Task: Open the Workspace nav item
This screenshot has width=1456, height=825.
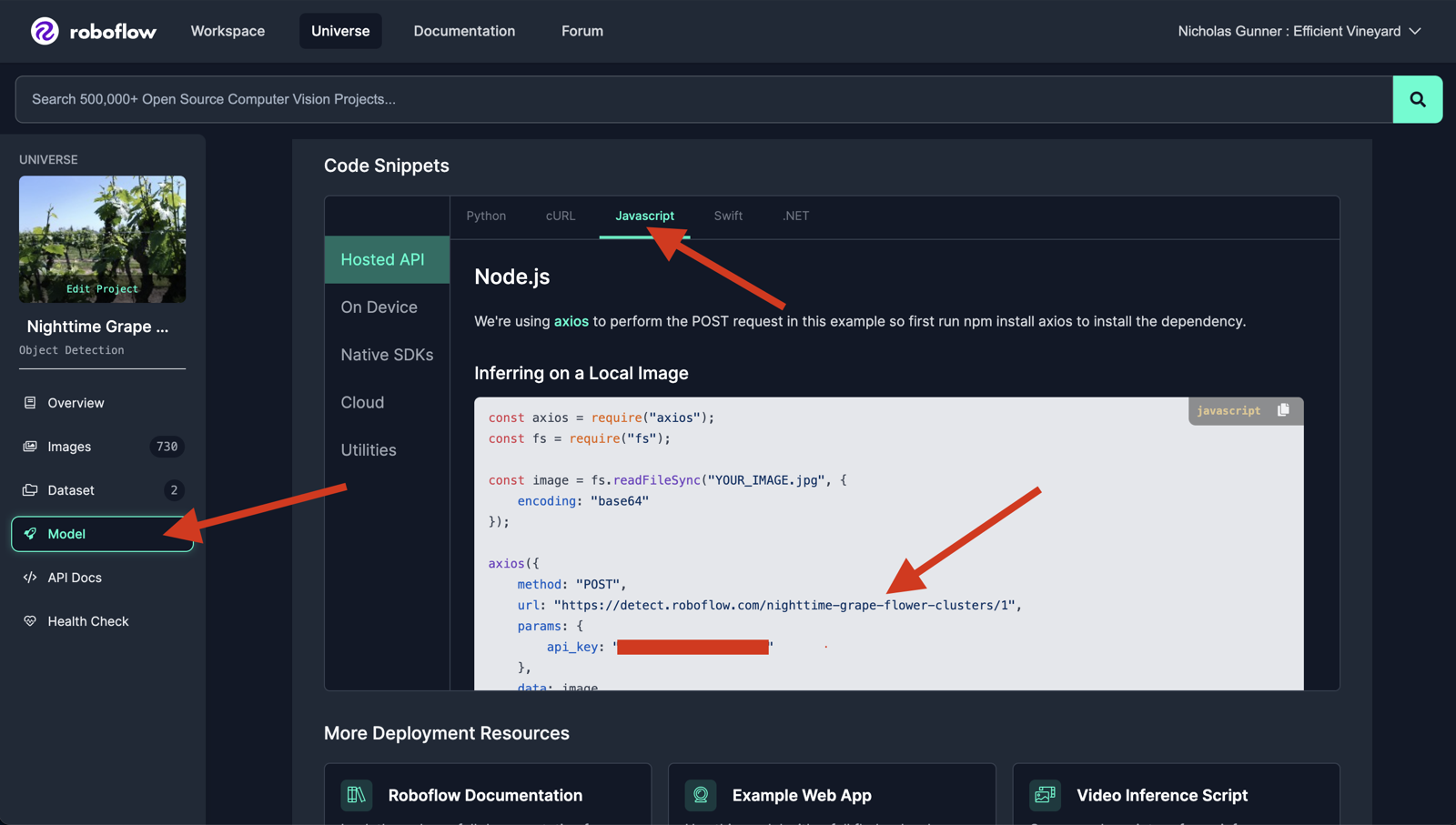Action: coord(227,31)
